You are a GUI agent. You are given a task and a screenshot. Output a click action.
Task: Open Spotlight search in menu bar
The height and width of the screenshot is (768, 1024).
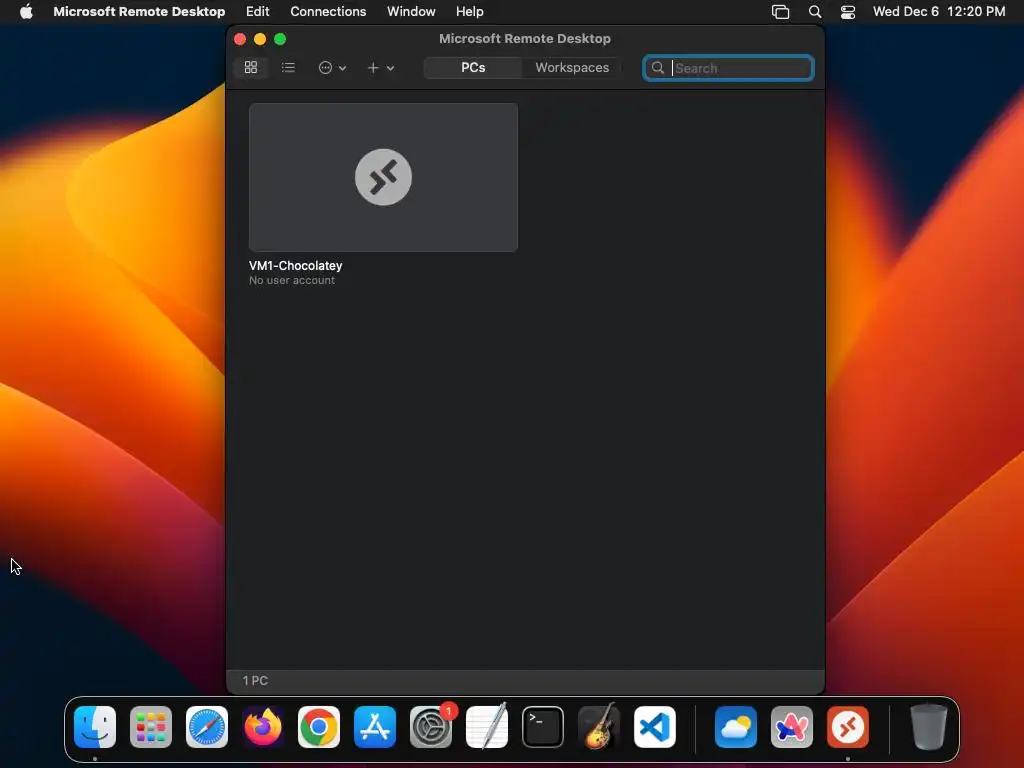[814, 12]
